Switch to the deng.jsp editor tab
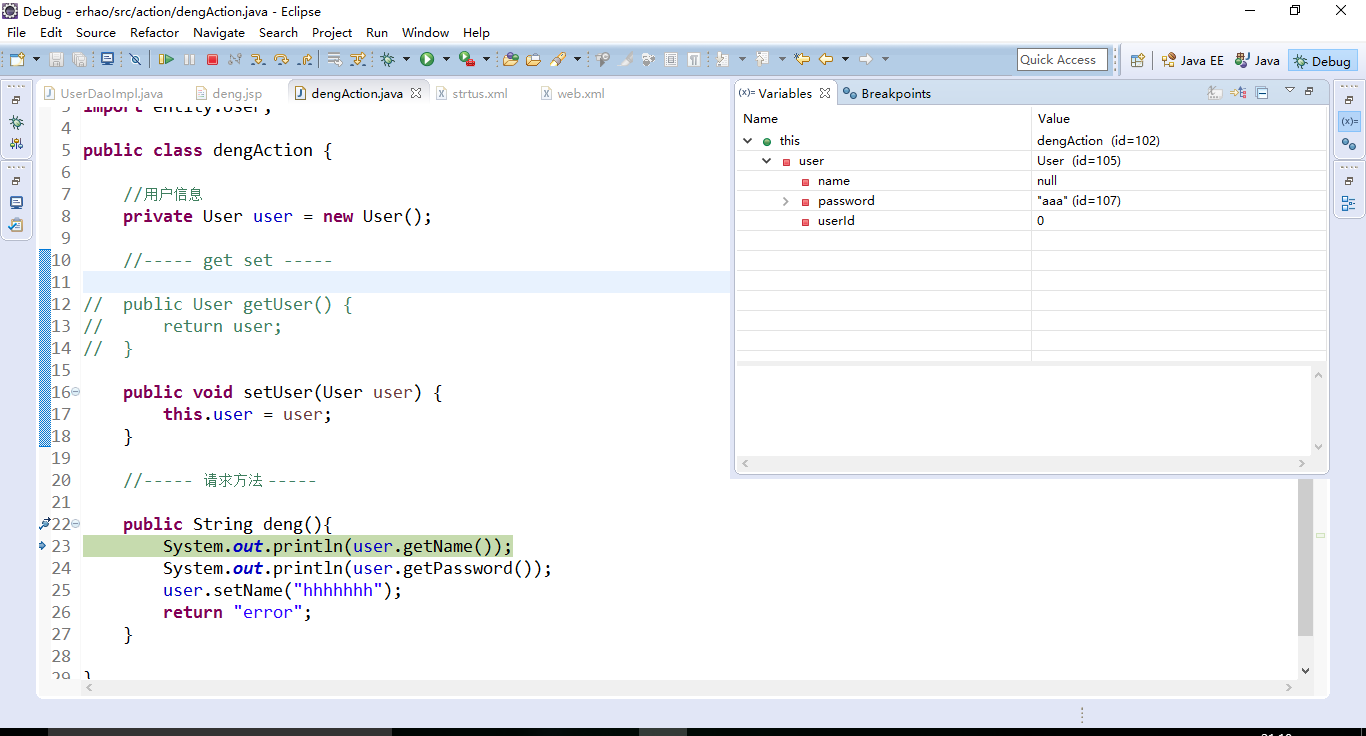 click(x=229, y=93)
